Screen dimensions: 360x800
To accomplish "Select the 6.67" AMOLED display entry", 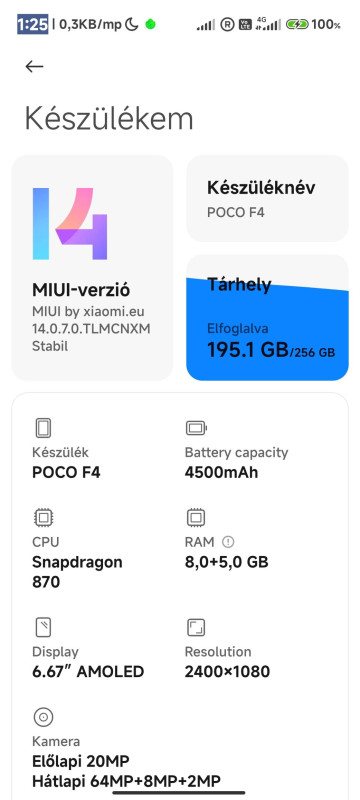I will (x=88, y=672).
